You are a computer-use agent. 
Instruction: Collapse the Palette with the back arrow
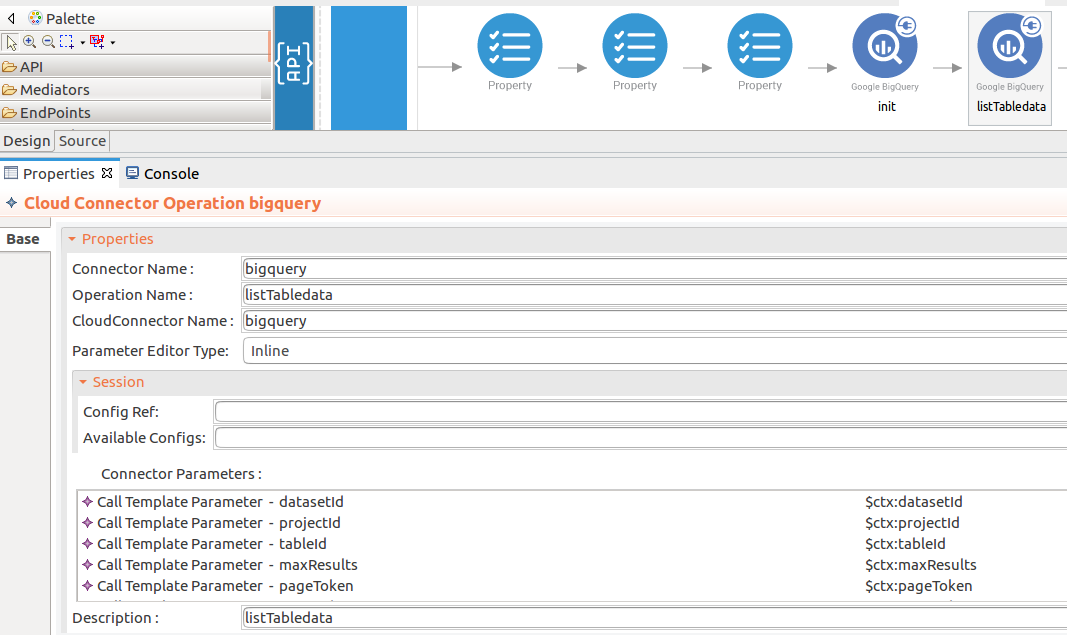point(11,18)
